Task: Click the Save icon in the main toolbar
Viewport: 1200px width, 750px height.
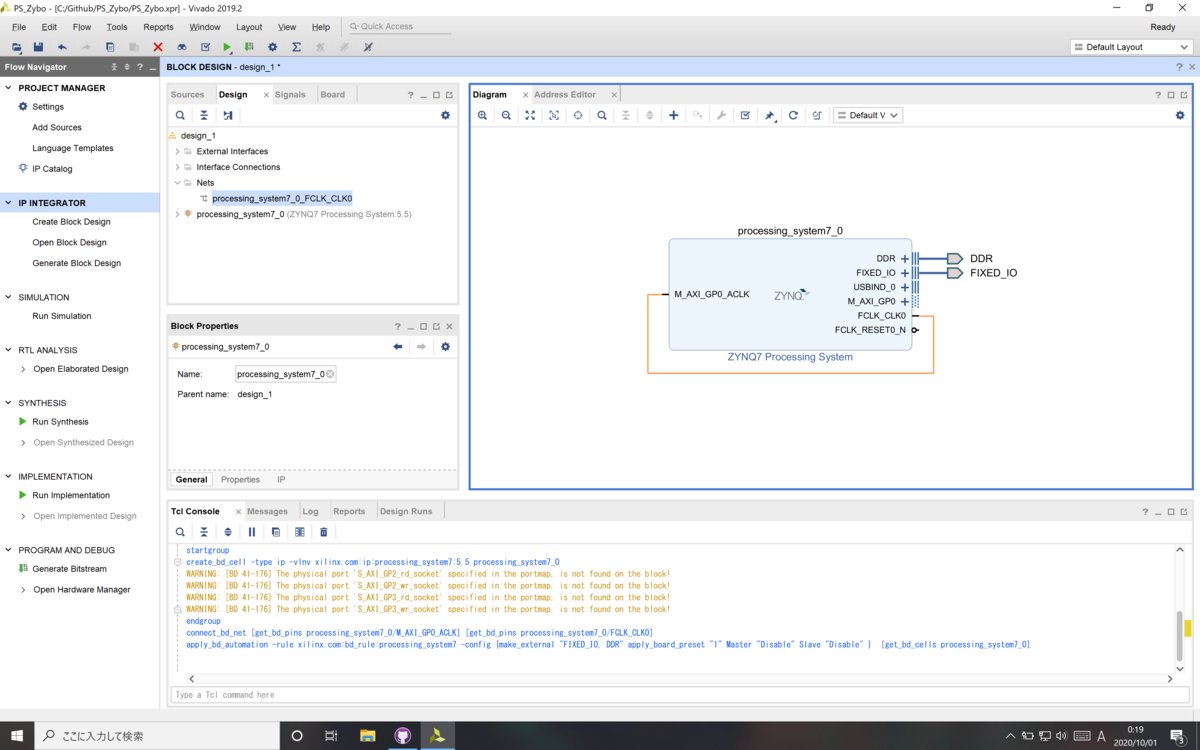Action: click(x=38, y=47)
